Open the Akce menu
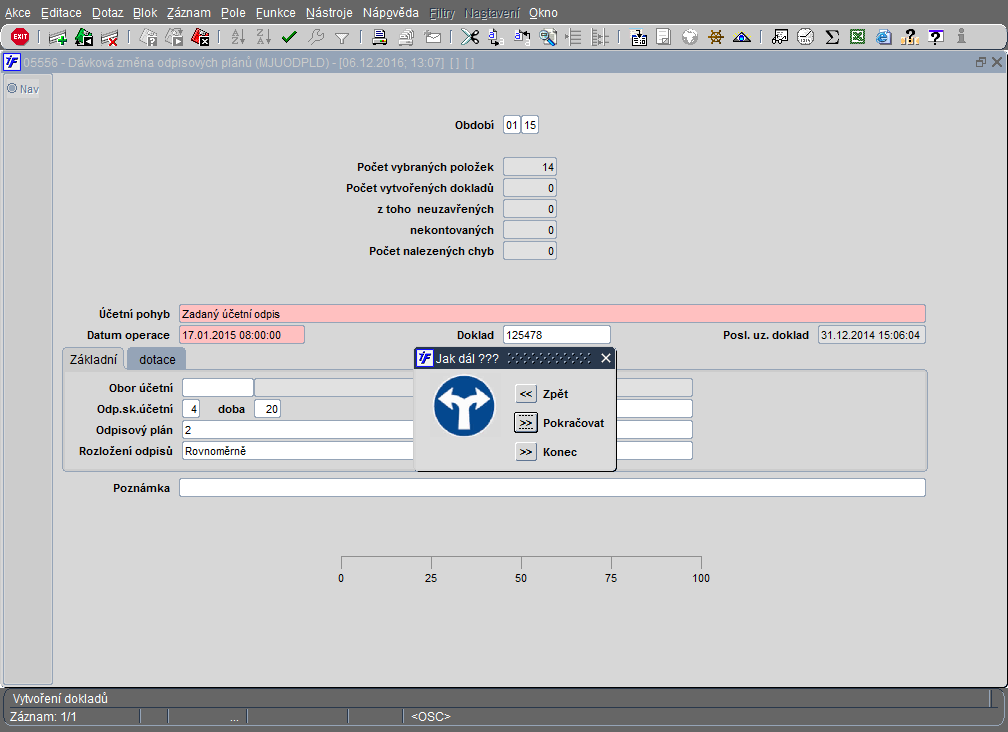1008x732 pixels. click(18, 13)
